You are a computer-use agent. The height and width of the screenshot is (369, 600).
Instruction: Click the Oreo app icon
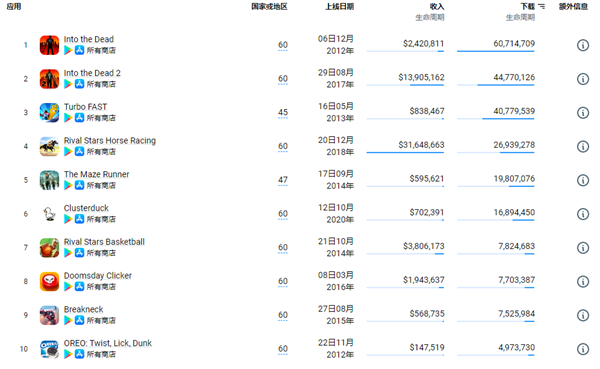[x=49, y=349]
